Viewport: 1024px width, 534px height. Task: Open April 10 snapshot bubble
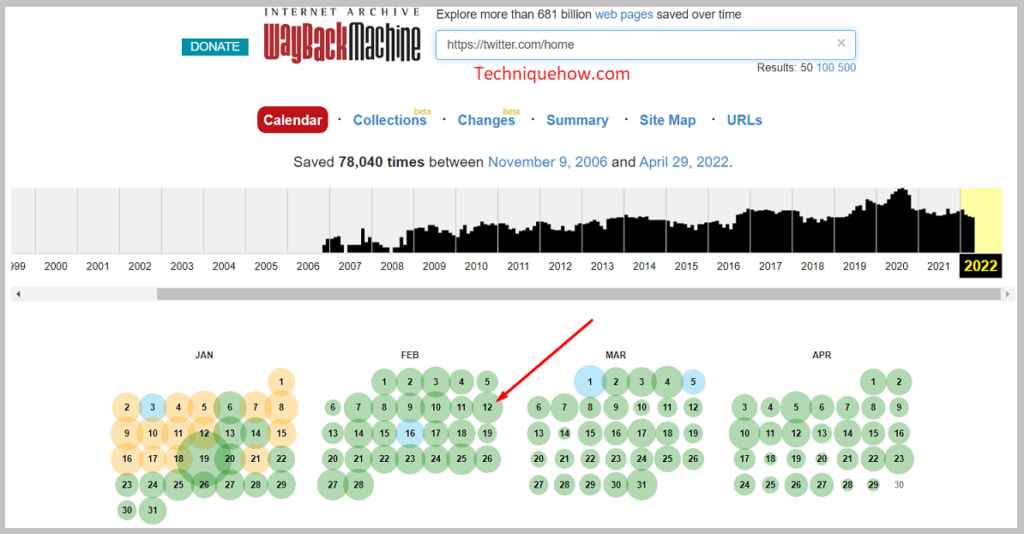pyautogui.click(x=744, y=433)
